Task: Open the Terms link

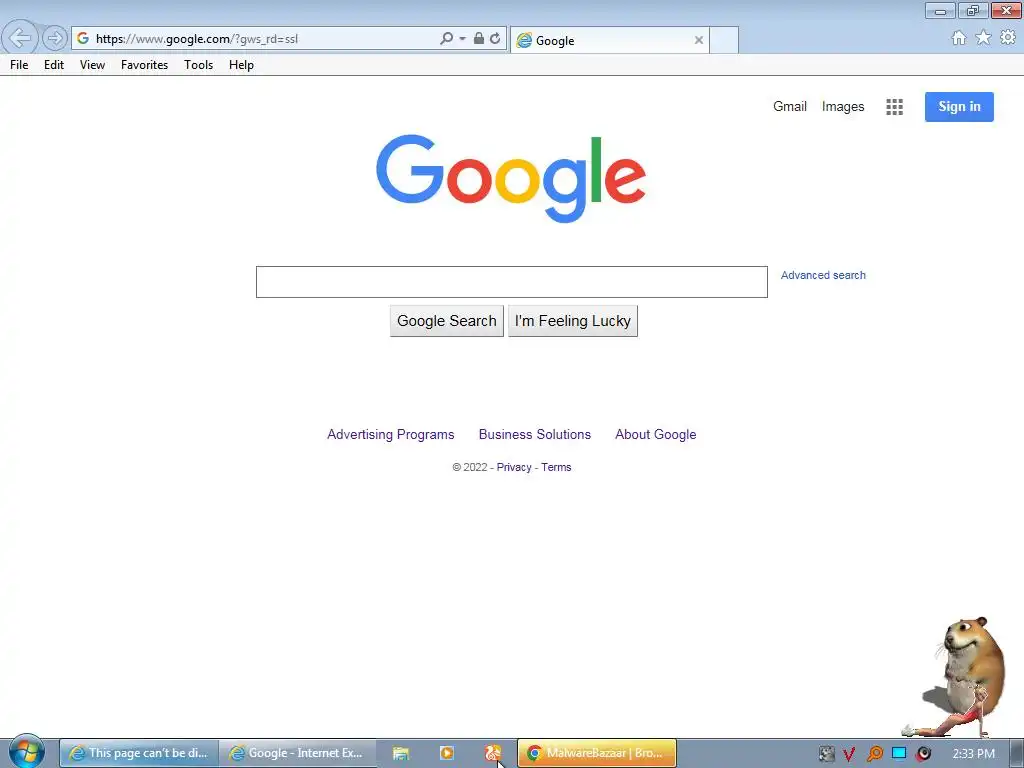Action: pyautogui.click(x=556, y=467)
